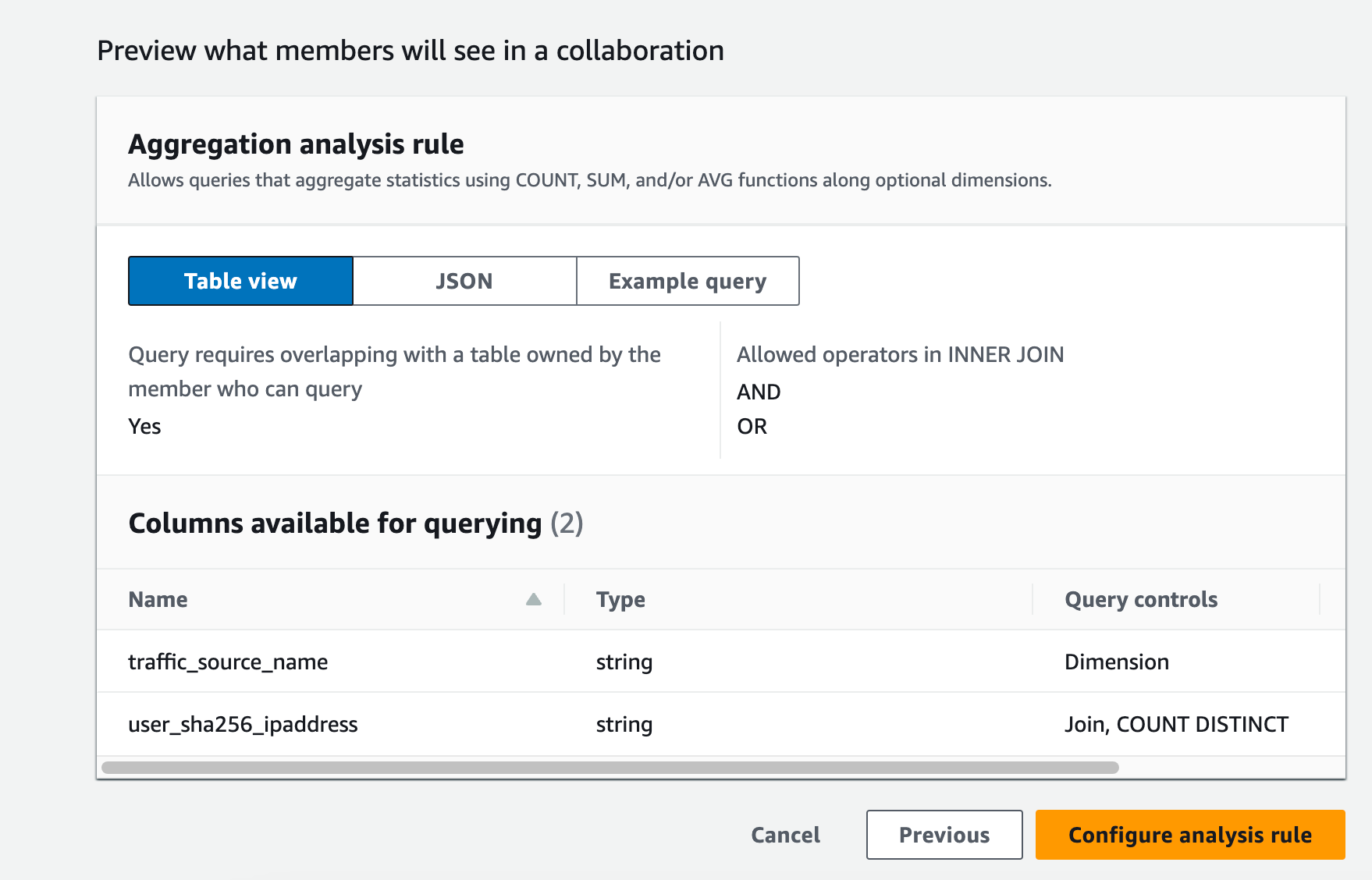Image resolution: width=1372 pixels, height=880 pixels.
Task: Select the user_sha256_ipaddress row
Action: click(x=243, y=724)
